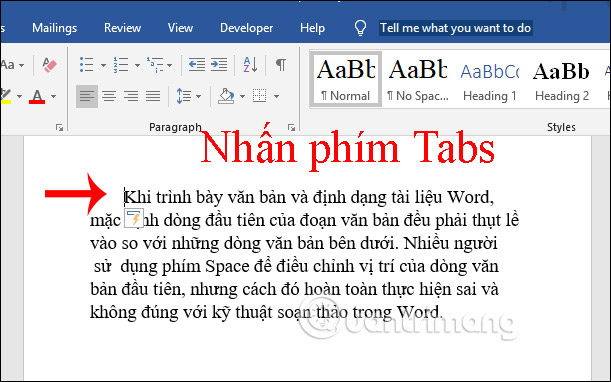This screenshot has width=611, height=382.
Task: Switch to the Review tab
Action: coord(122,28)
